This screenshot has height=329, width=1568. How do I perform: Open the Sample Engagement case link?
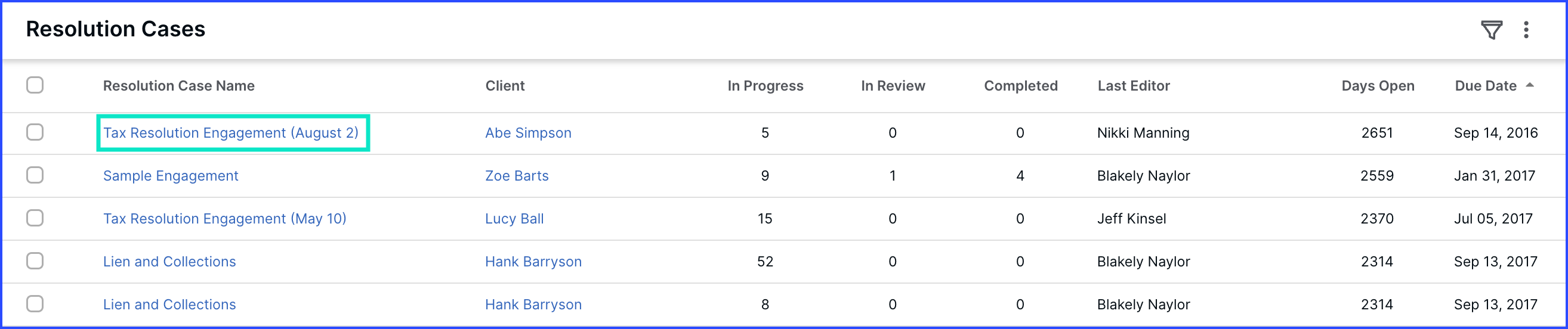pos(171,176)
